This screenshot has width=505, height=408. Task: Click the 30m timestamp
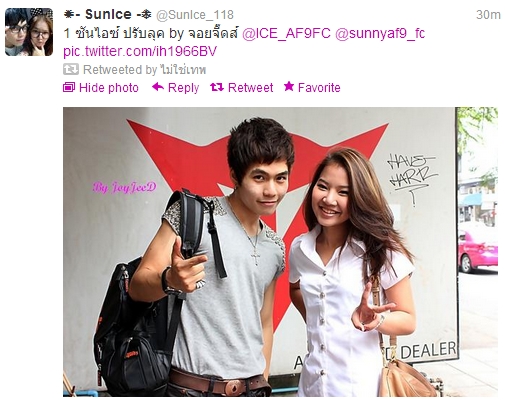(x=488, y=15)
